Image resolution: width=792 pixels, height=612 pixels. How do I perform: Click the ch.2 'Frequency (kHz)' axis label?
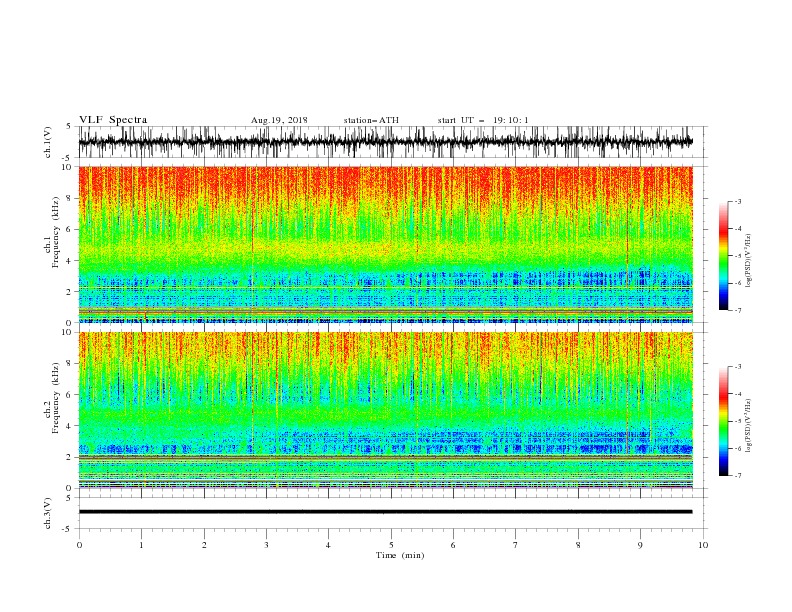tap(56, 398)
